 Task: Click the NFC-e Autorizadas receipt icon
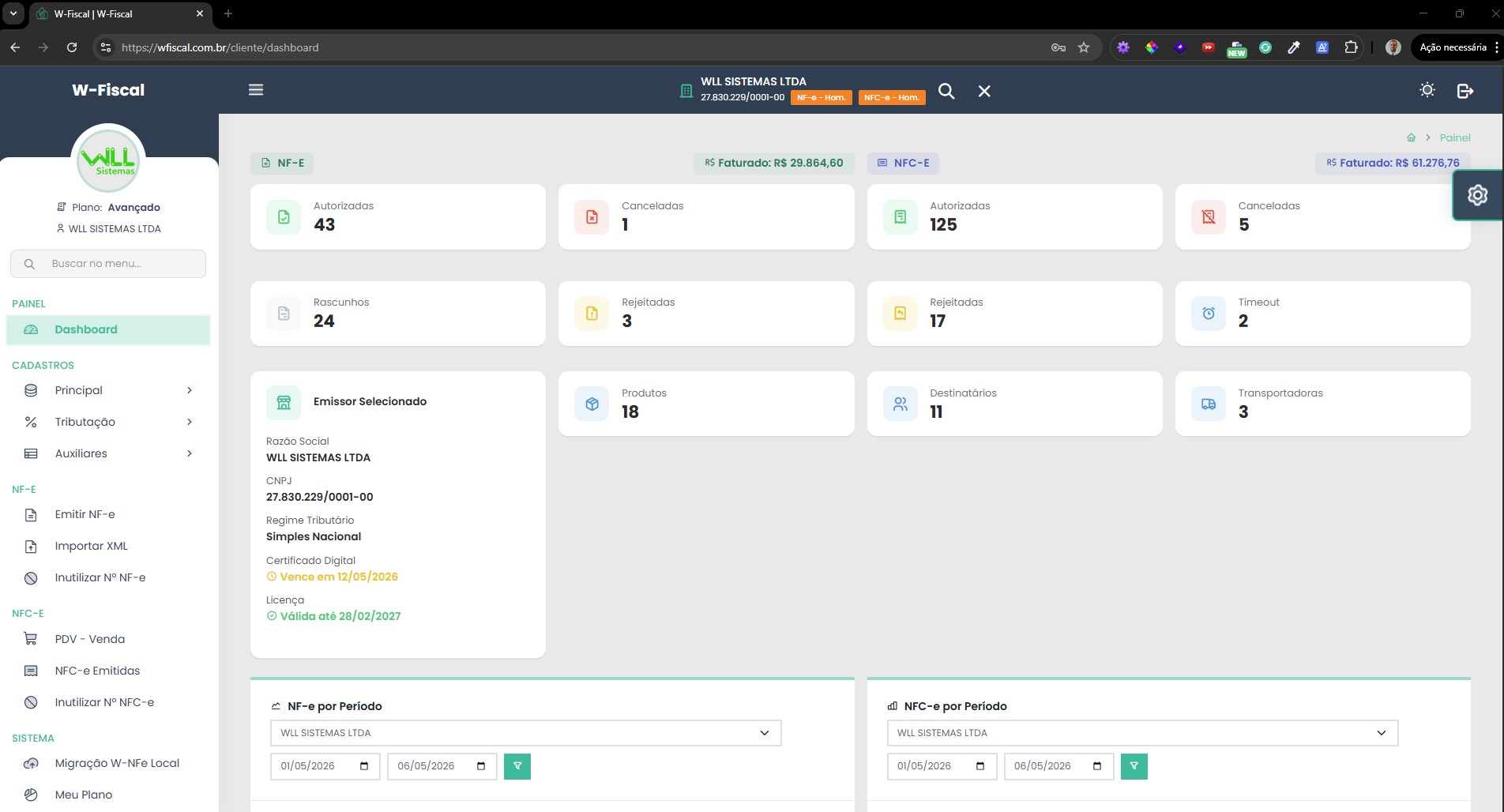(x=901, y=217)
